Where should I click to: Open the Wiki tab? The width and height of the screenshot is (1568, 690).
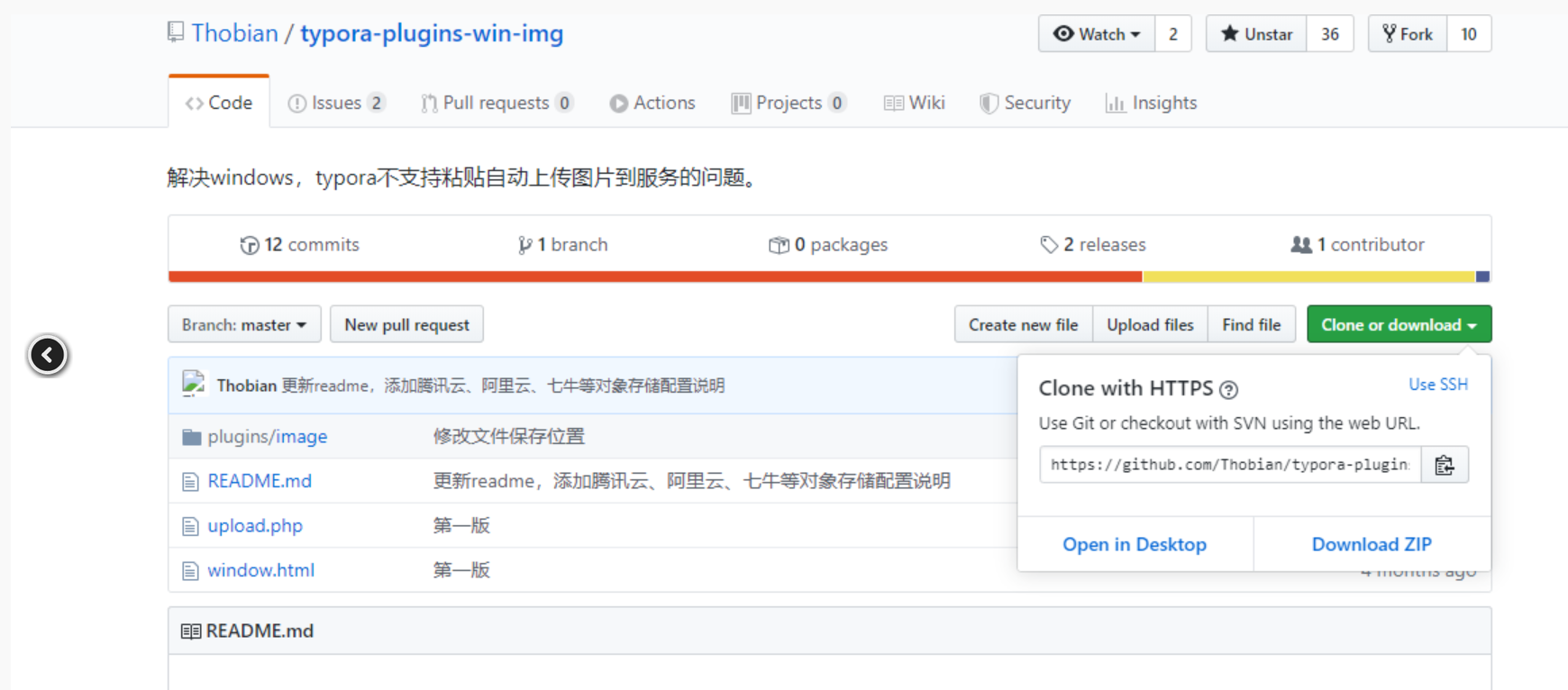click(914, 103)
